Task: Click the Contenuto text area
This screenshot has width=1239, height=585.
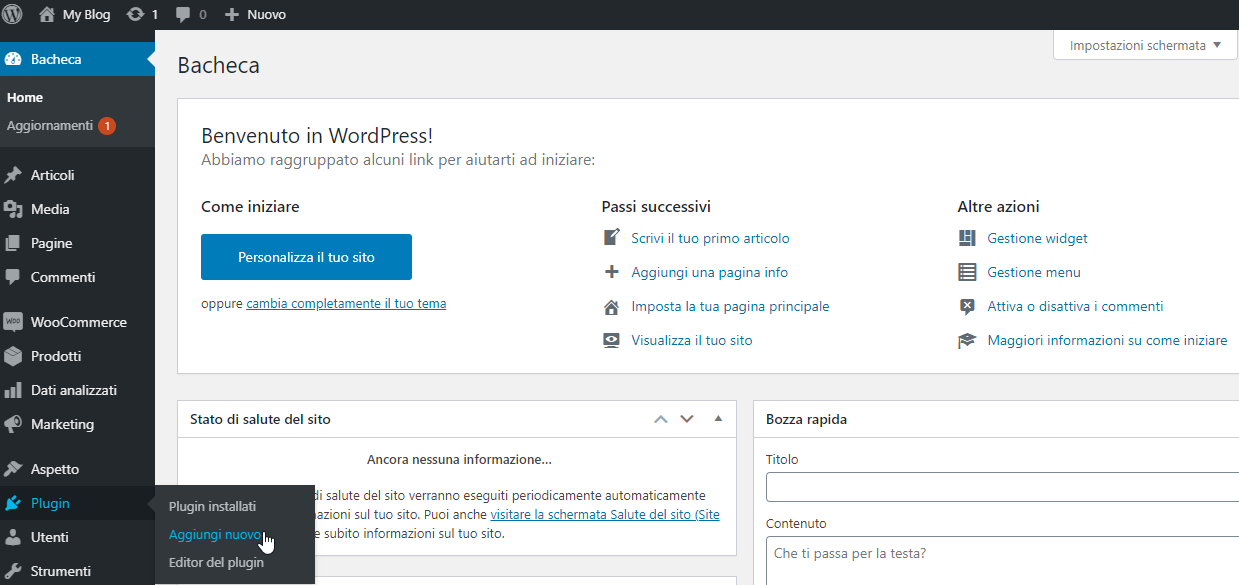Action: tap(1002, 561)
